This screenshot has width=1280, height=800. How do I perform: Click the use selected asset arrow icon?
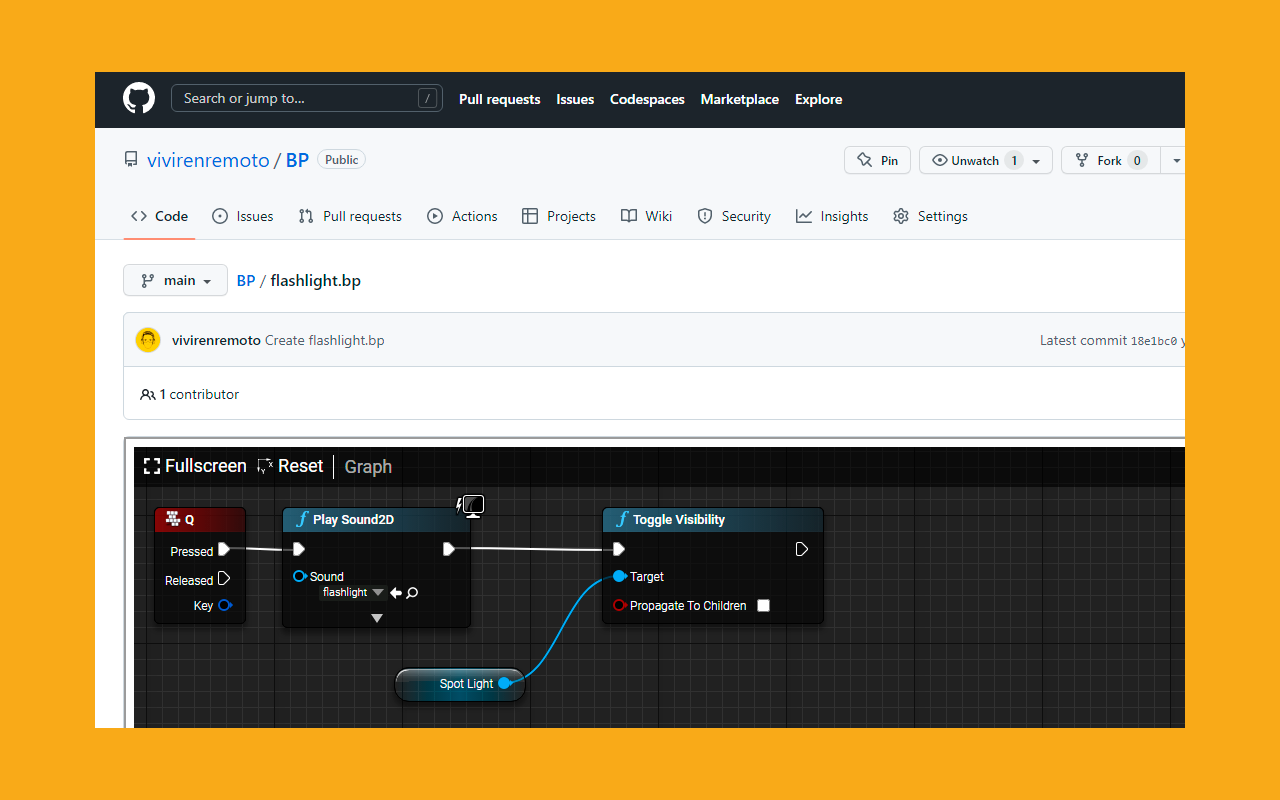tap(396, 593)
